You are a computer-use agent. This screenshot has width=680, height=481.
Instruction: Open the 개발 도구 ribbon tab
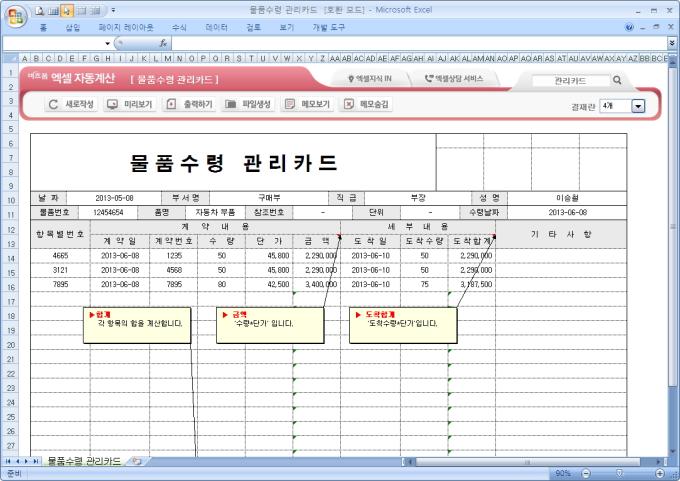[x=328, y=27]
